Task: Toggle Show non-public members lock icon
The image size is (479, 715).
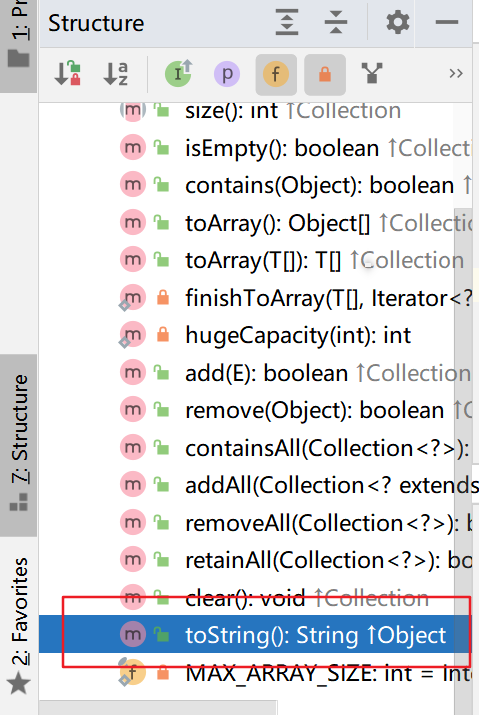Action: click(325, 74)
